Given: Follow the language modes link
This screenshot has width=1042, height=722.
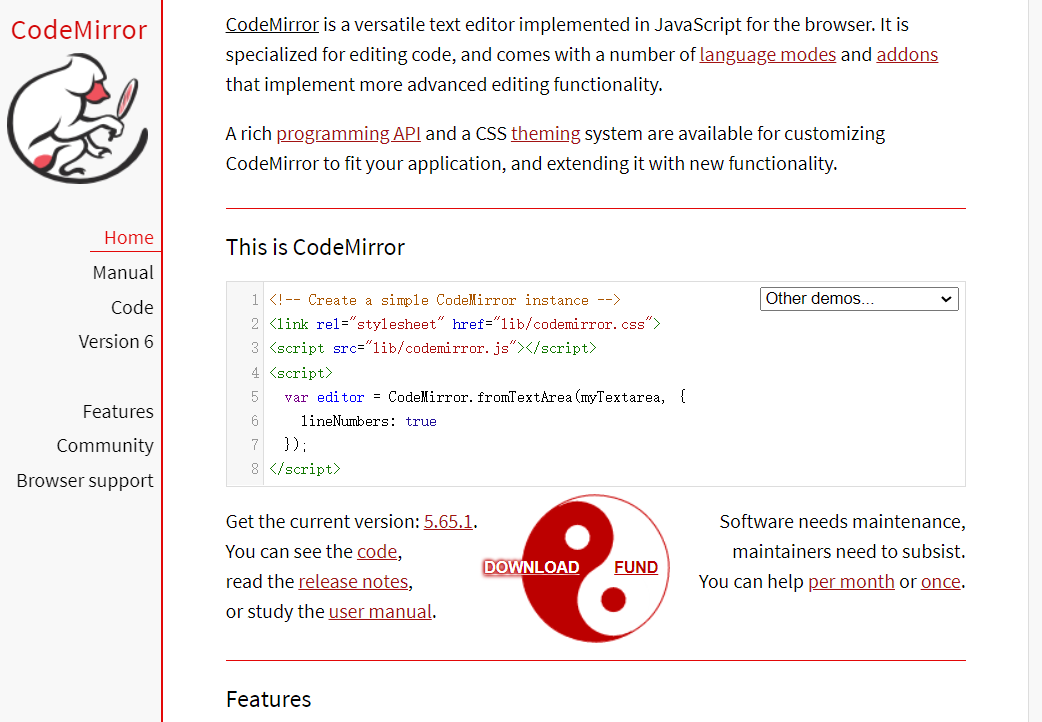Looking at the screenshot, I should (768, 55).
